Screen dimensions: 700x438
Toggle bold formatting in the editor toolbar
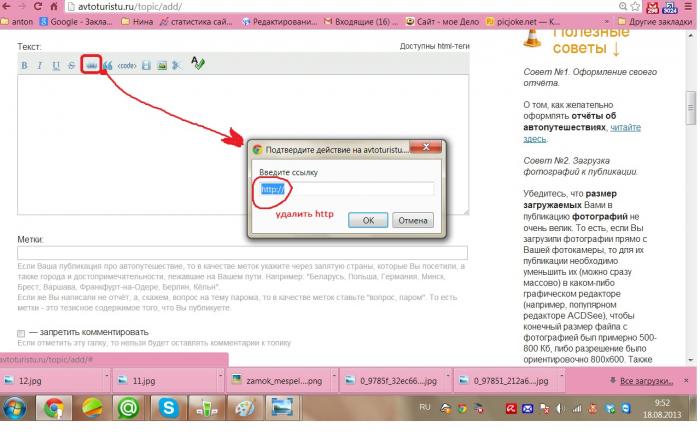25,65
